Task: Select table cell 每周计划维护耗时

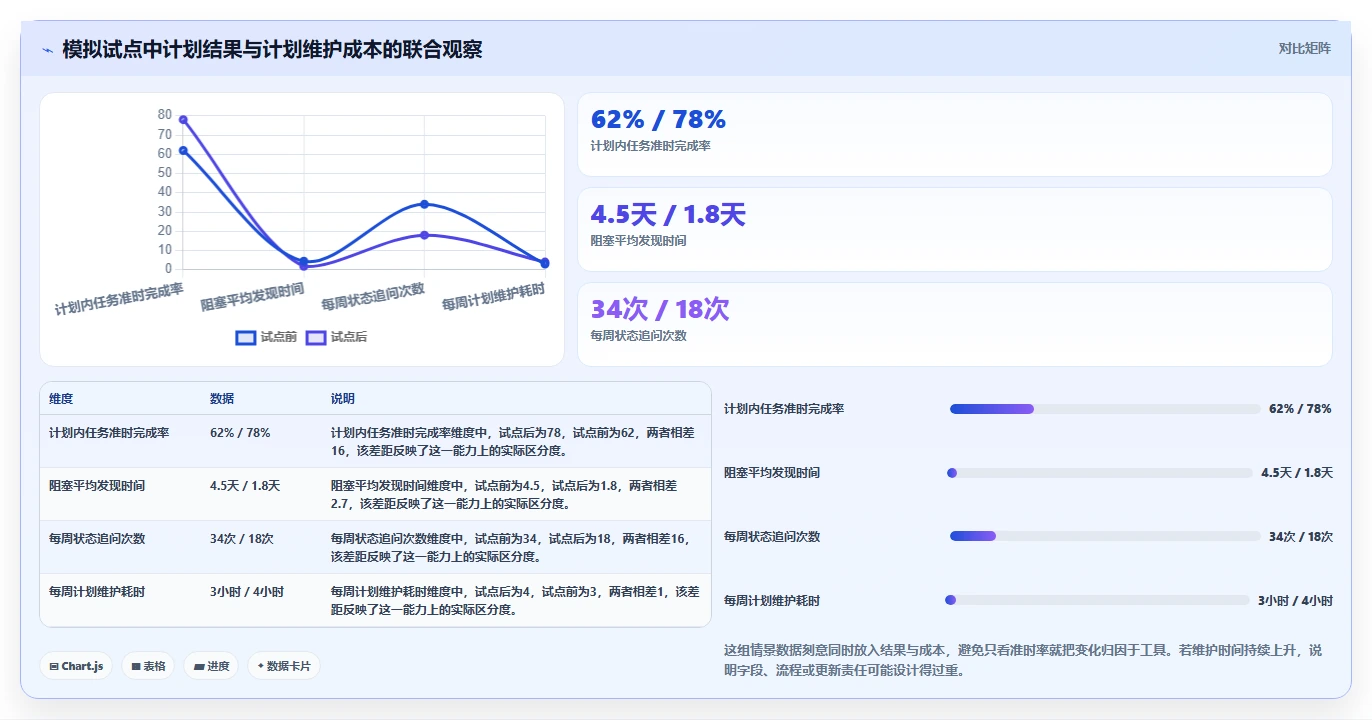Action: pos(97,592)
